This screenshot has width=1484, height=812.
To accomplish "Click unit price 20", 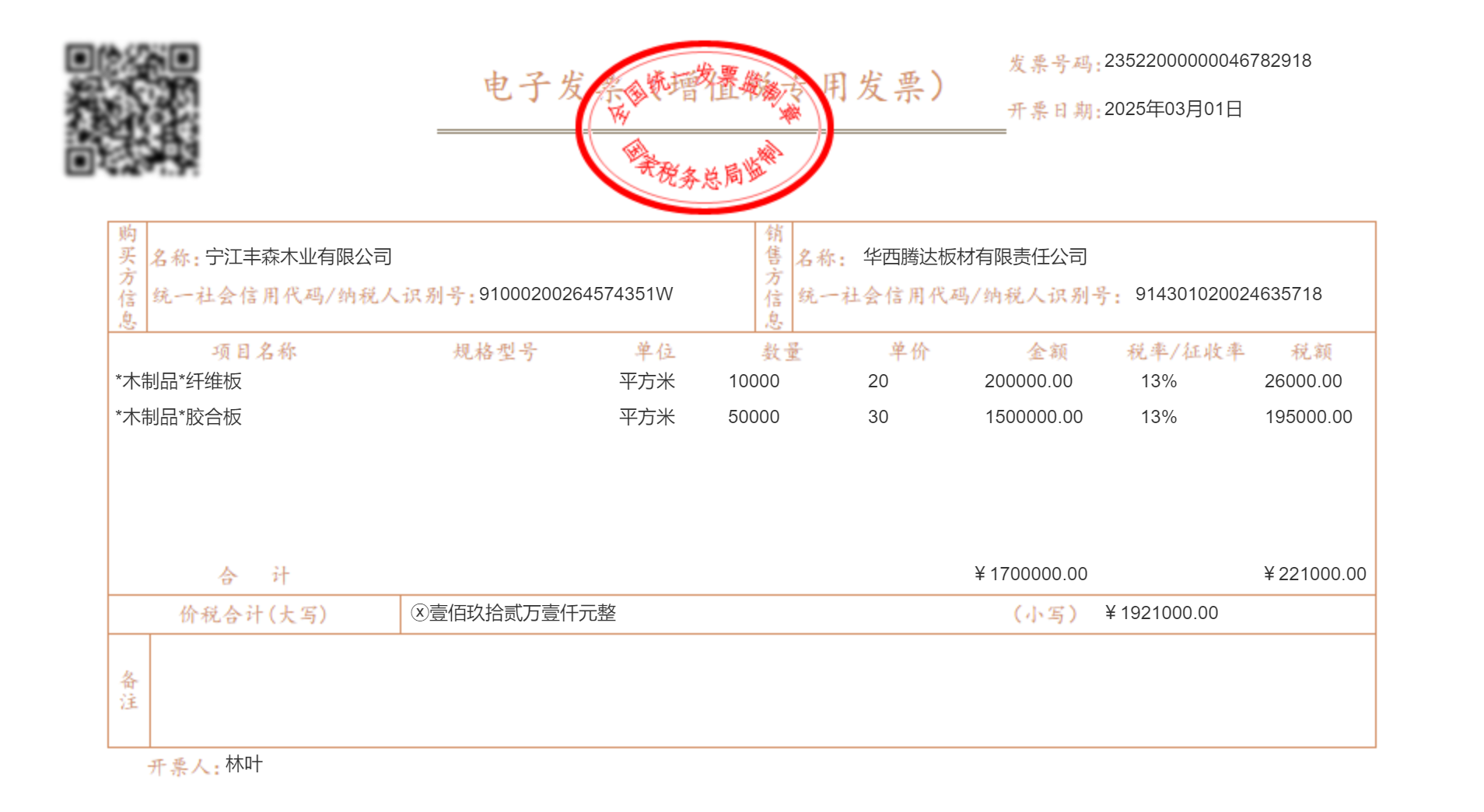I will (x=878, y=381).
